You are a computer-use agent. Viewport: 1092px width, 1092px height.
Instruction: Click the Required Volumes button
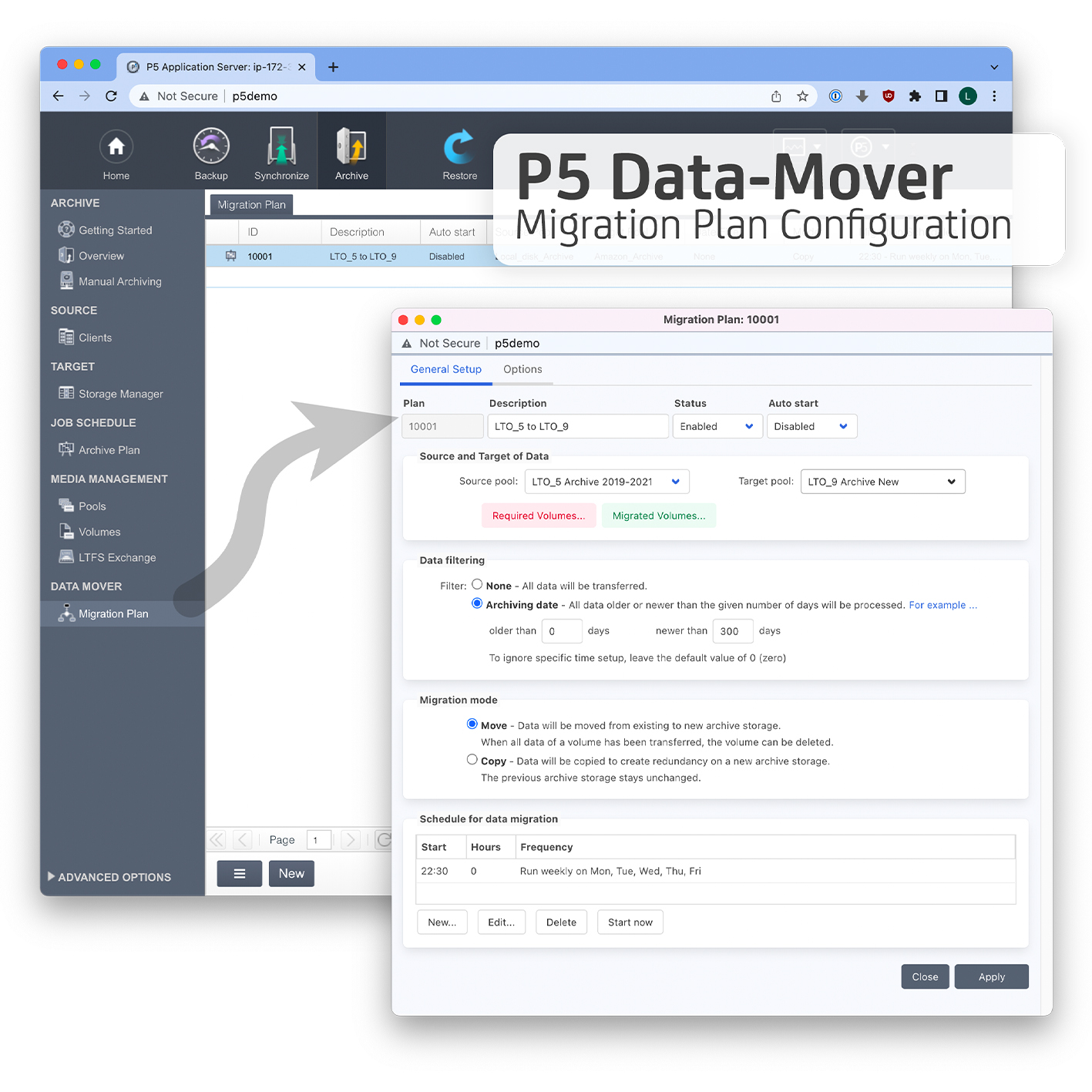coord(538,516)
